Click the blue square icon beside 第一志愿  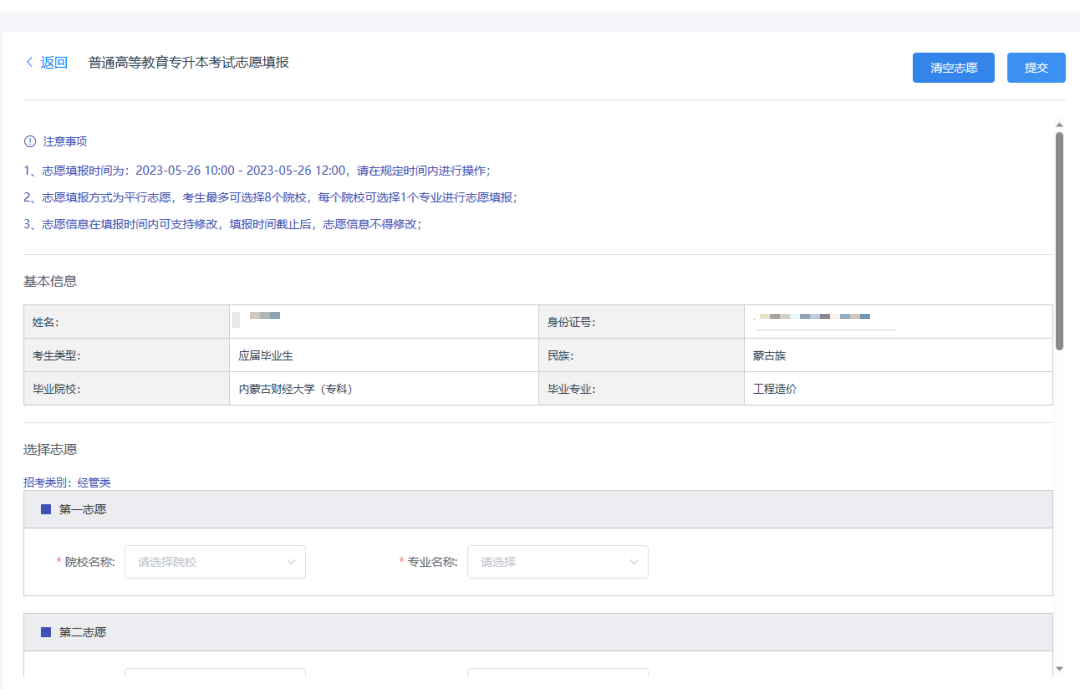pyautogui.click(x=46, y=509)
